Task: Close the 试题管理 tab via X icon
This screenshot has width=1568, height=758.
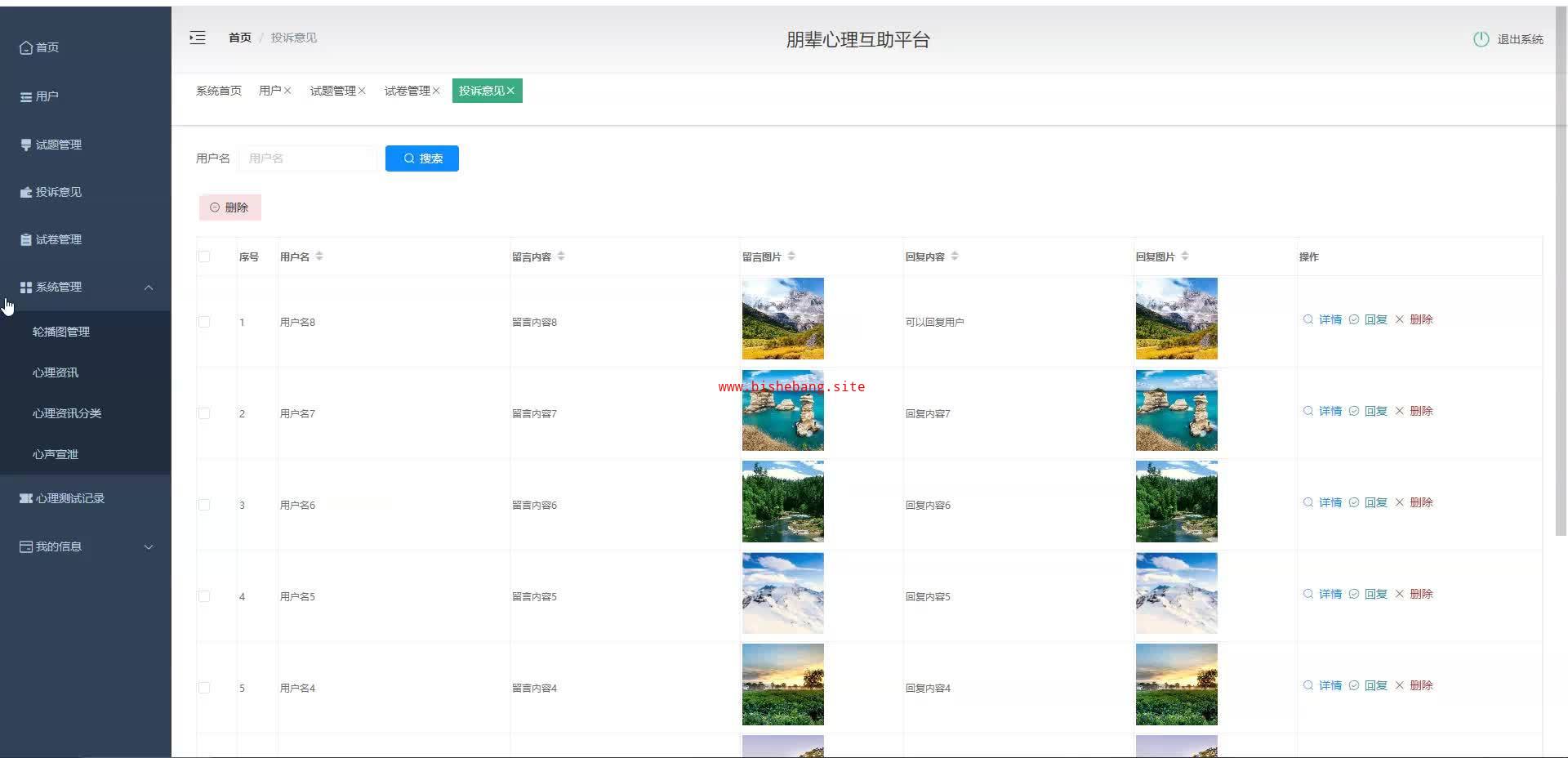Action: pos(362,91)
